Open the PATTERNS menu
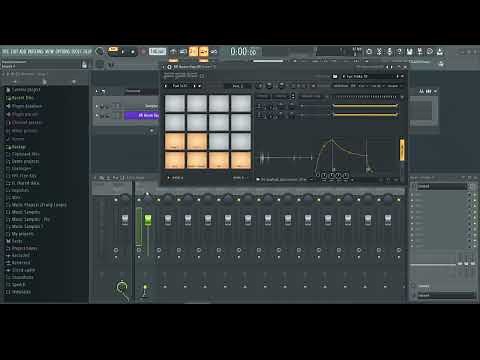Screen dimensions: 480x360 click(x=35, y=52)
